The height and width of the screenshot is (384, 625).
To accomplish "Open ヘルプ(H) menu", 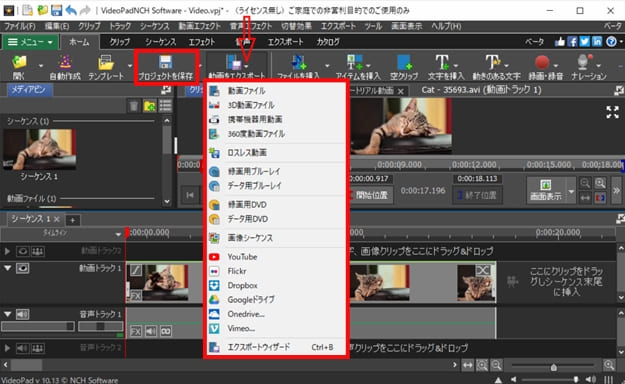I will [446, 26].
